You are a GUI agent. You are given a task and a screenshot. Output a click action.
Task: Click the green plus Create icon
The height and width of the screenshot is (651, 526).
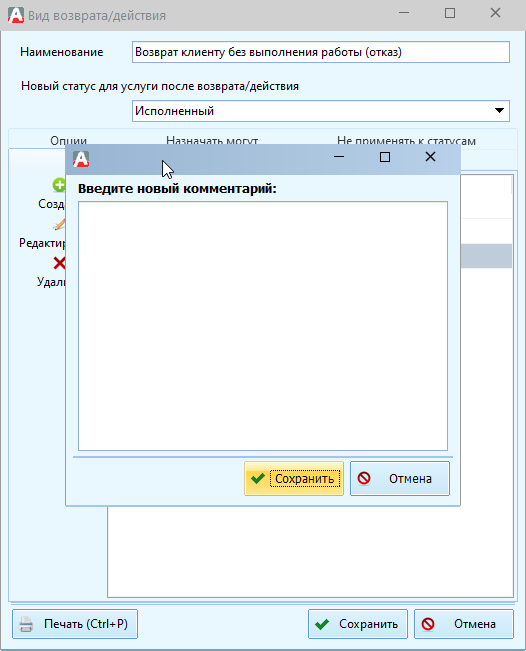click(59, 185)
